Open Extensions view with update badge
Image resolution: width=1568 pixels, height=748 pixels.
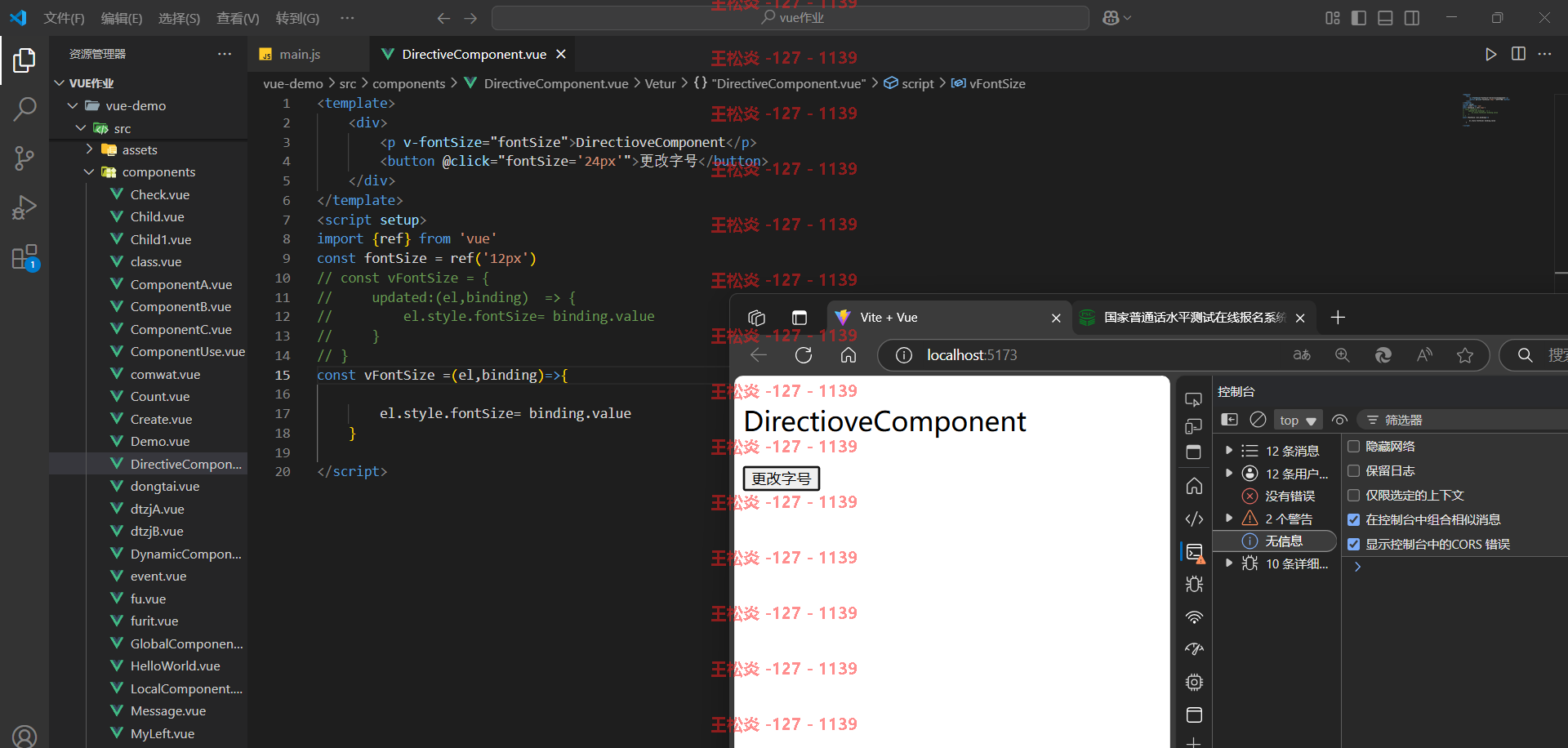coord(24,257)
